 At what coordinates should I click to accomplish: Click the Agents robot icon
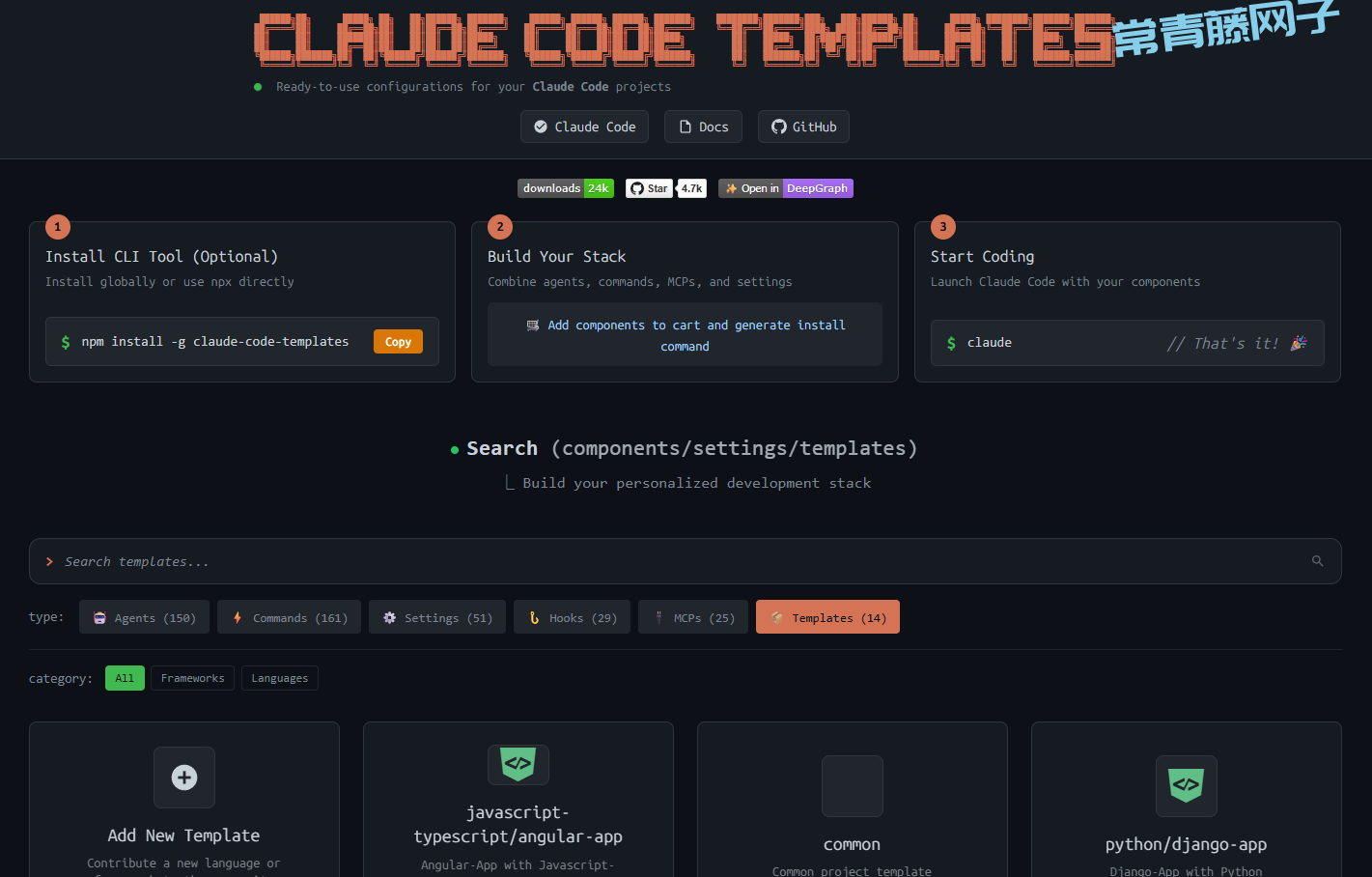click(99, 617)
